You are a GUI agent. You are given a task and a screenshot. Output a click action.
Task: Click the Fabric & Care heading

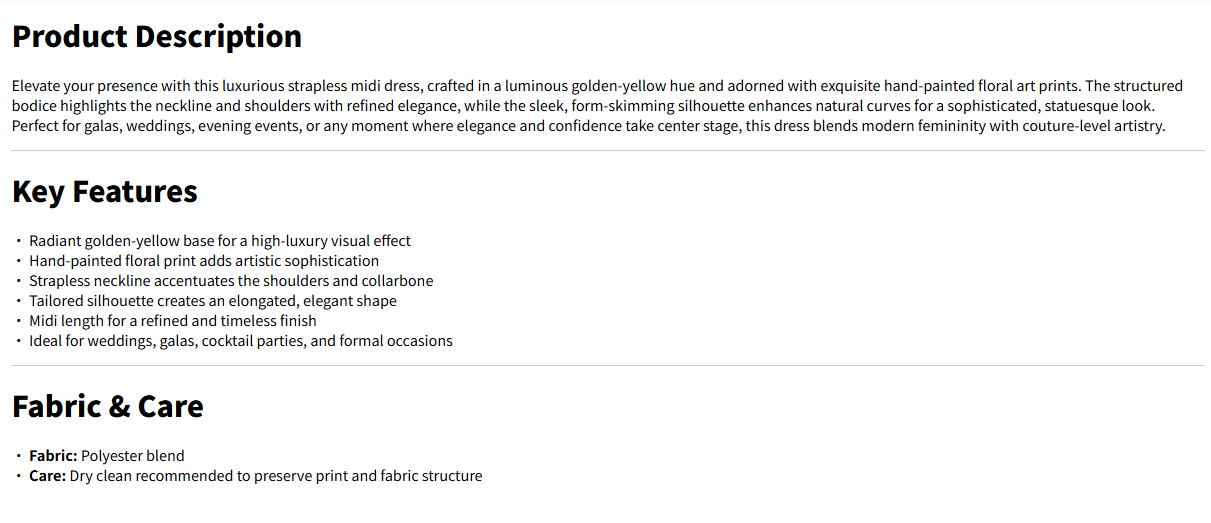108,406
